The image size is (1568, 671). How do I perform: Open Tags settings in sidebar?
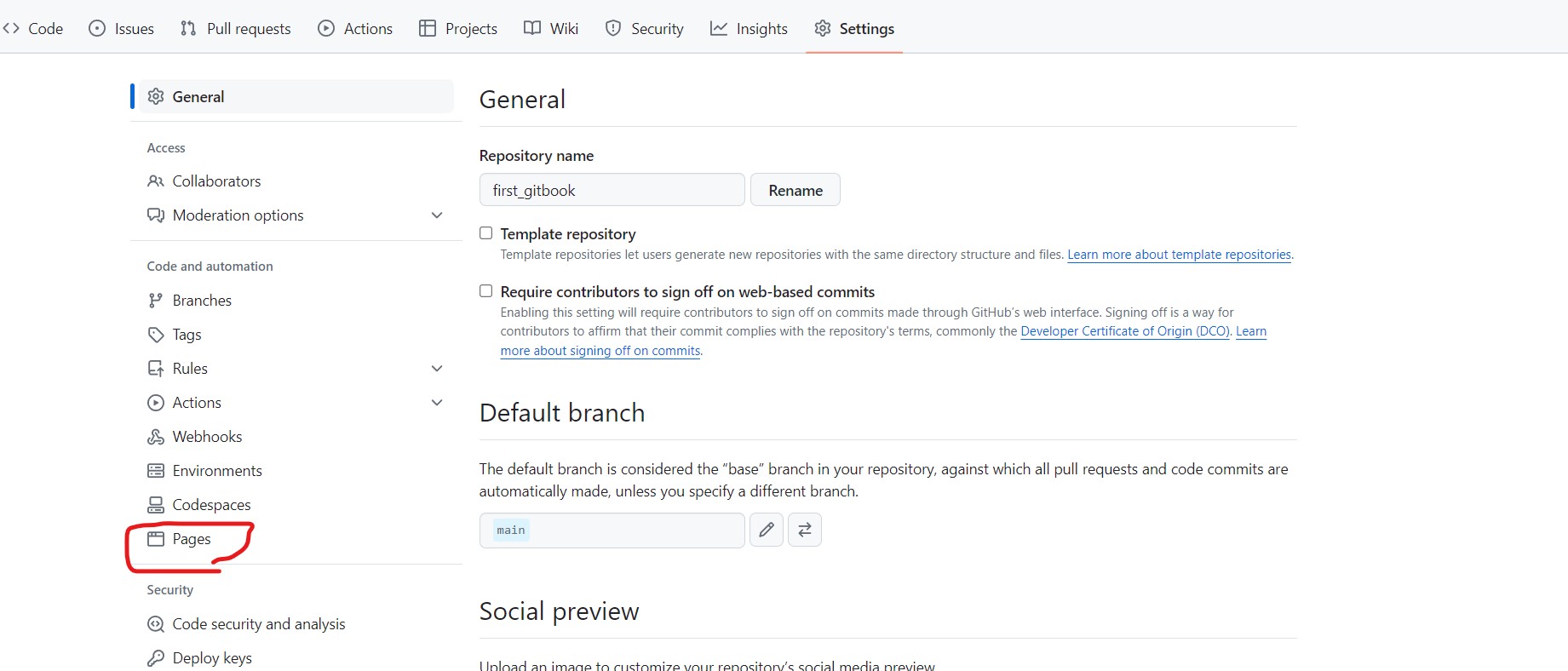pos(187,335)
